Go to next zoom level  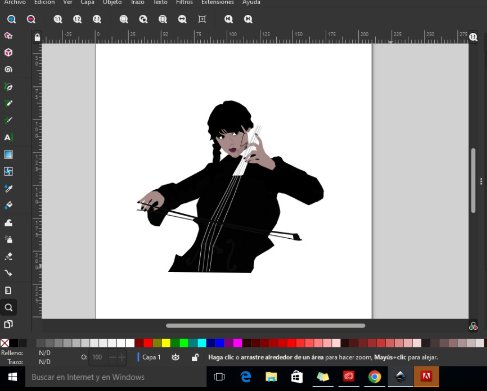pos(248,19)
